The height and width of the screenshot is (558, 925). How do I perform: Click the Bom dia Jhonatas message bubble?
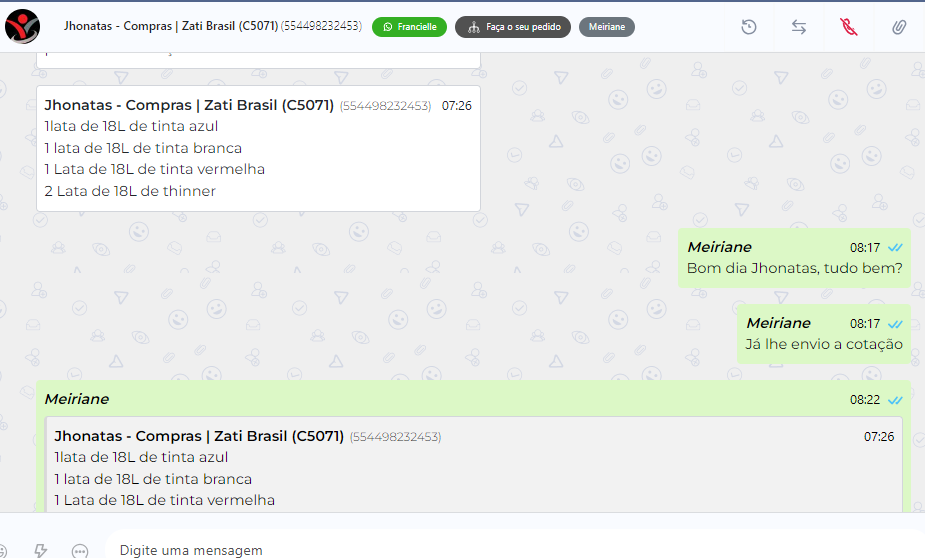794,258
